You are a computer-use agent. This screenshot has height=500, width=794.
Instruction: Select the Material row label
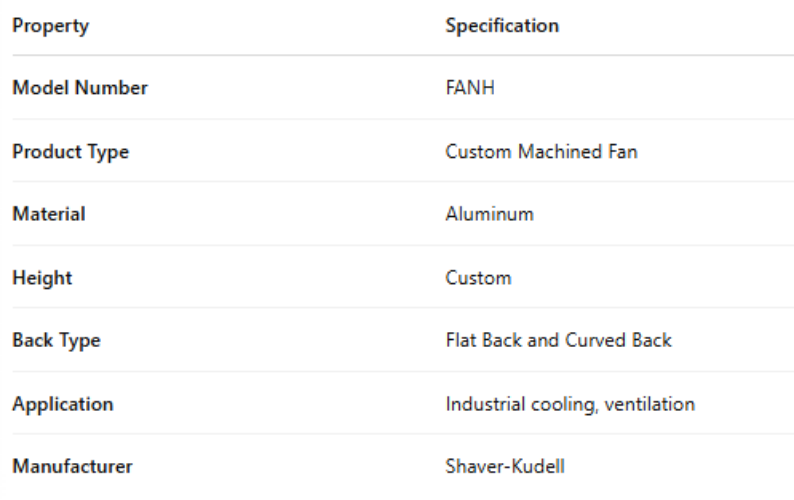47,216
